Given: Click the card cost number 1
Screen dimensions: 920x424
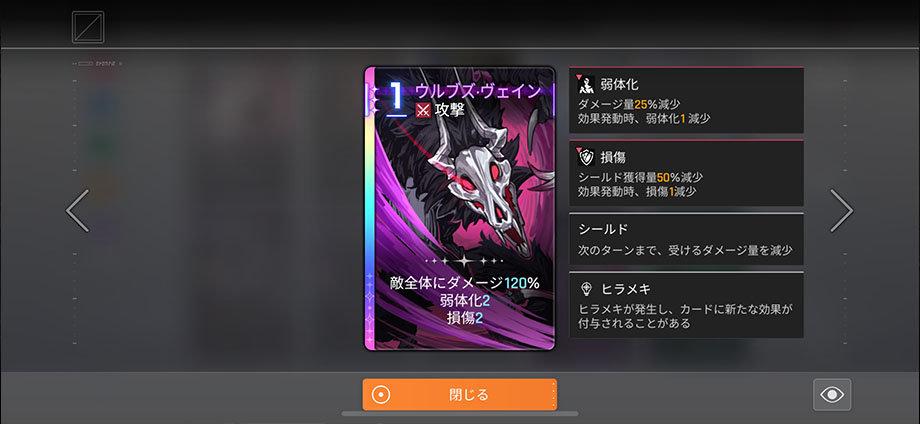Looking at the screenshot, I should 397,97.
